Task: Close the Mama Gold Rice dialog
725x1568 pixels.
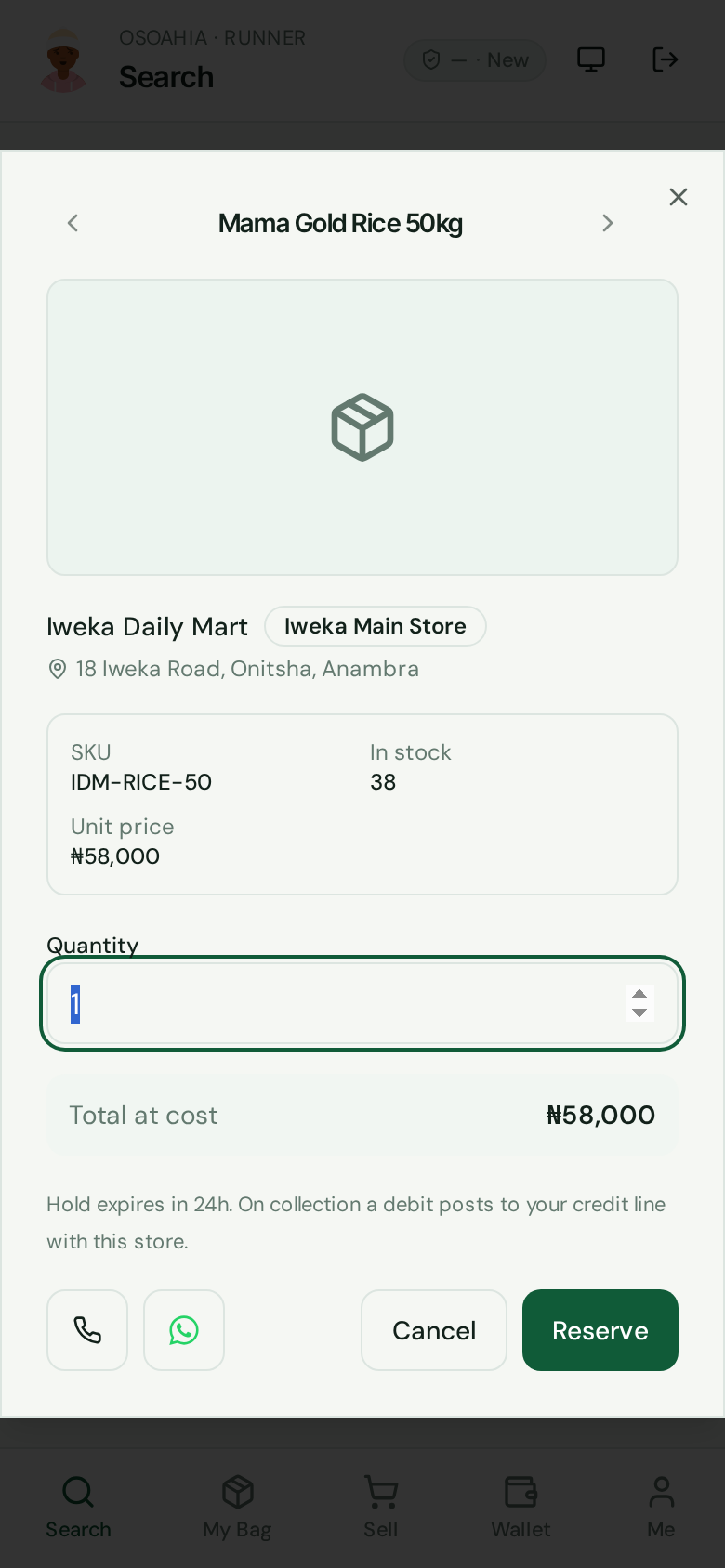Action: coord(679,197)
